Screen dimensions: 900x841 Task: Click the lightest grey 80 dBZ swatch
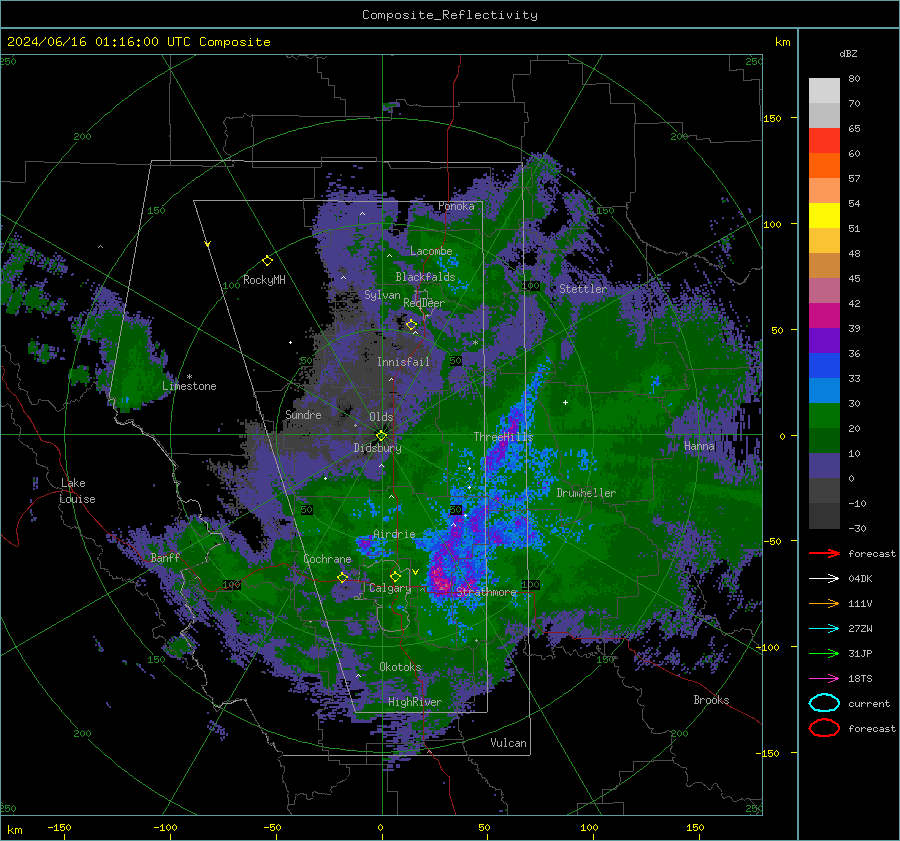point(824,90)
